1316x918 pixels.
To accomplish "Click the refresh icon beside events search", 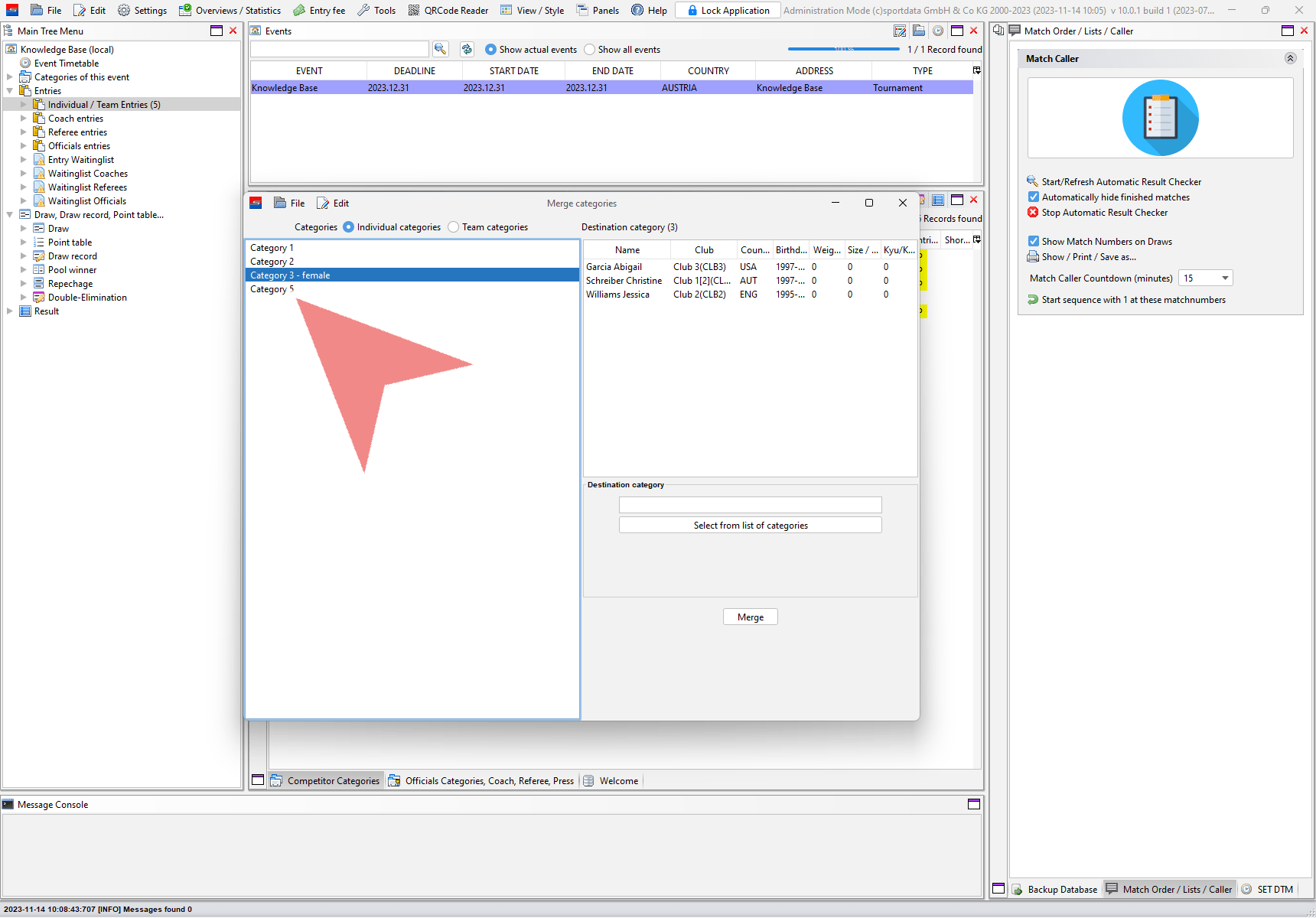I will click(467, 49).
